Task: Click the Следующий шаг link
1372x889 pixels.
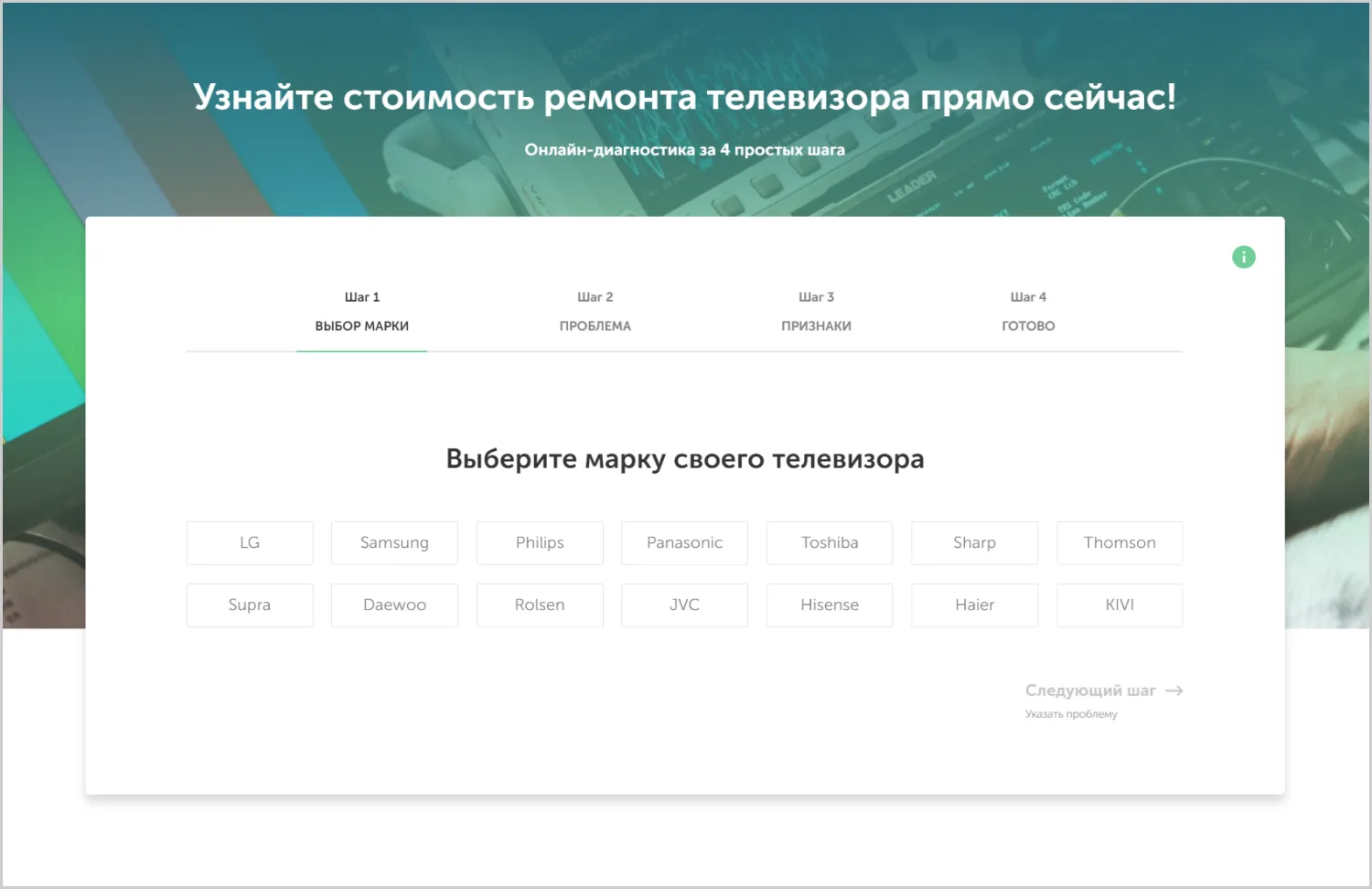Action: point(1090,691)
